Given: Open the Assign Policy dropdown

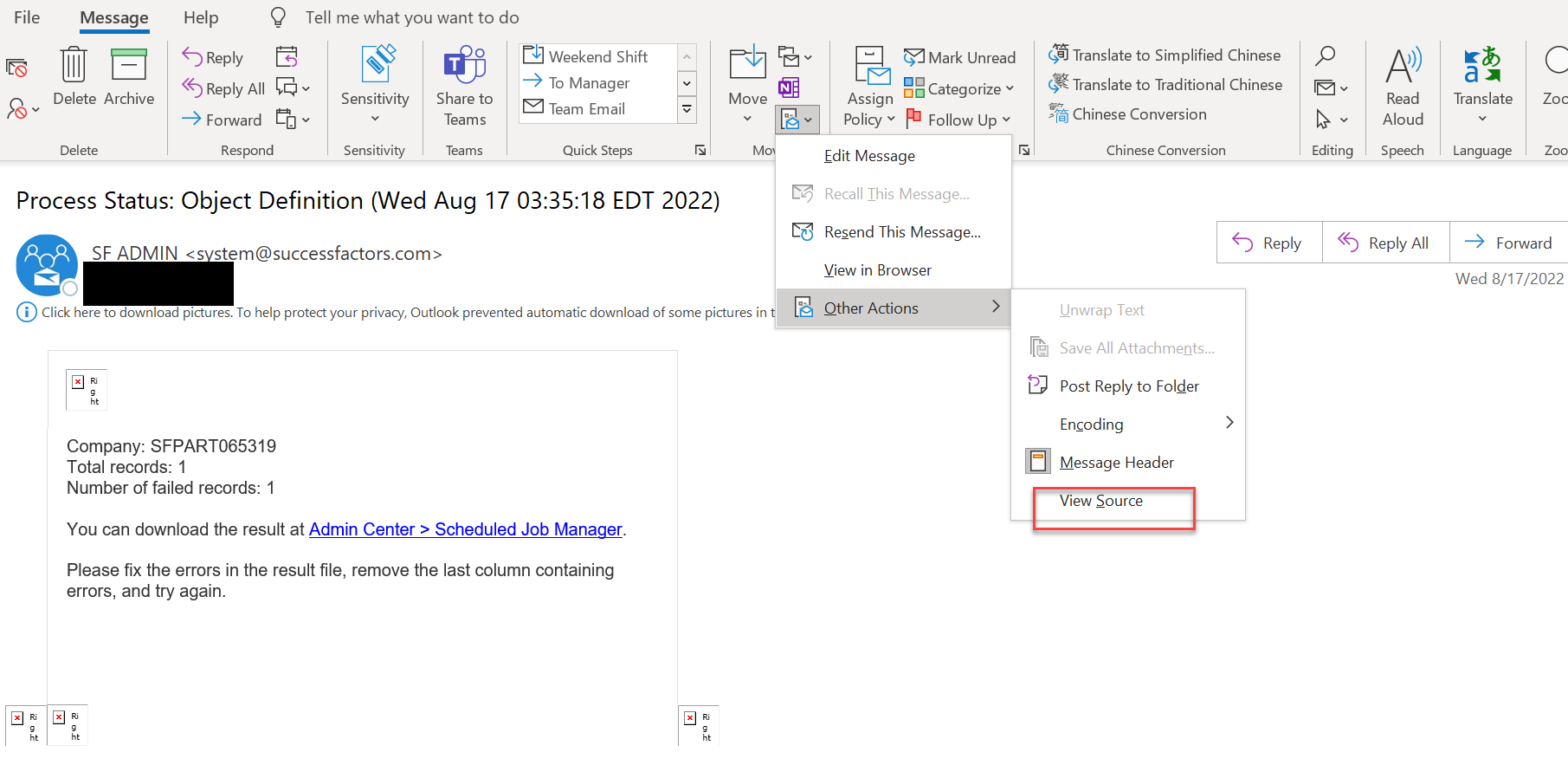Looking at the screenshot, I should click(x=869, y=86).
